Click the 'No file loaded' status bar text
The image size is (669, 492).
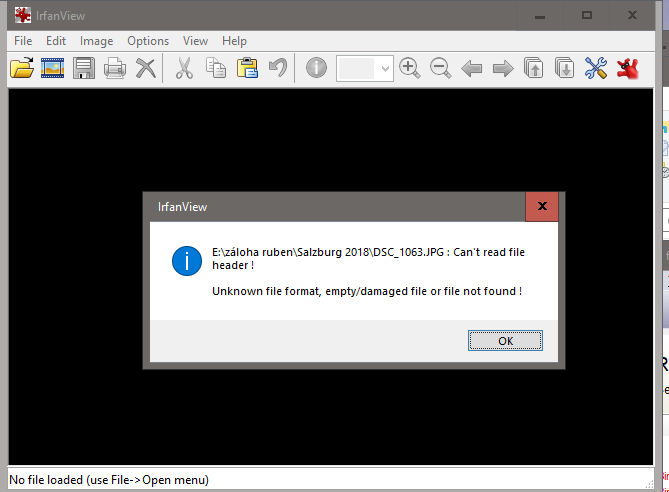tap(109, 480)
